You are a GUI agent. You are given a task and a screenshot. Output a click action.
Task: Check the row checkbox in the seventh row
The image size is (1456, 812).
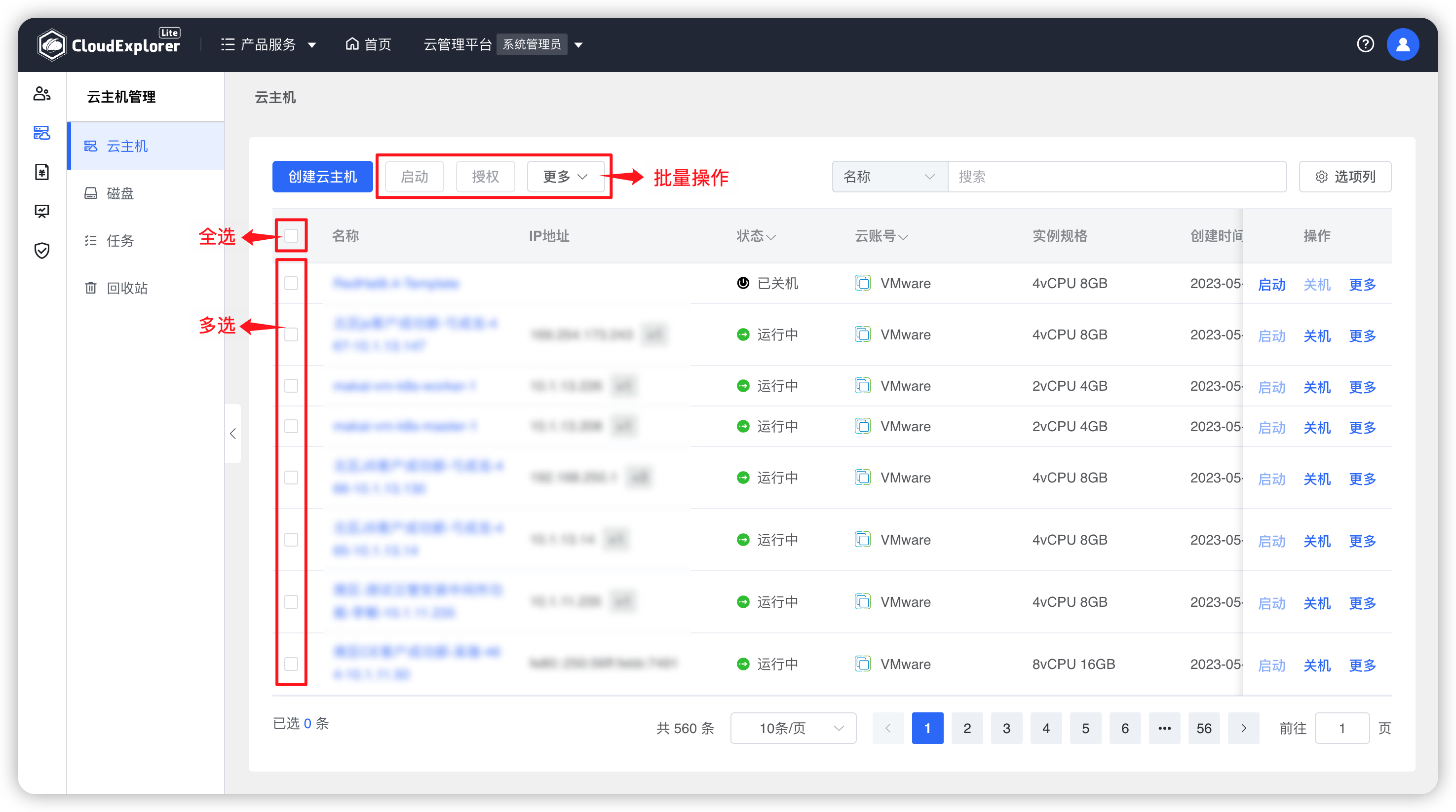[291, 602]
